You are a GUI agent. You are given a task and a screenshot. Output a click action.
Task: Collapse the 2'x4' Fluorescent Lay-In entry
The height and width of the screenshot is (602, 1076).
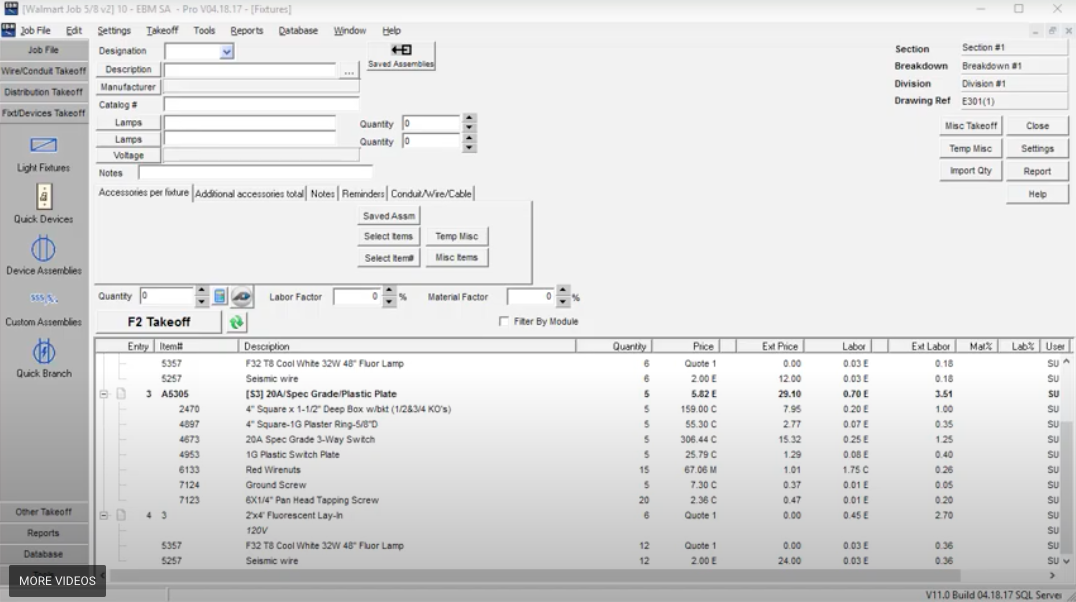[106, 515]
